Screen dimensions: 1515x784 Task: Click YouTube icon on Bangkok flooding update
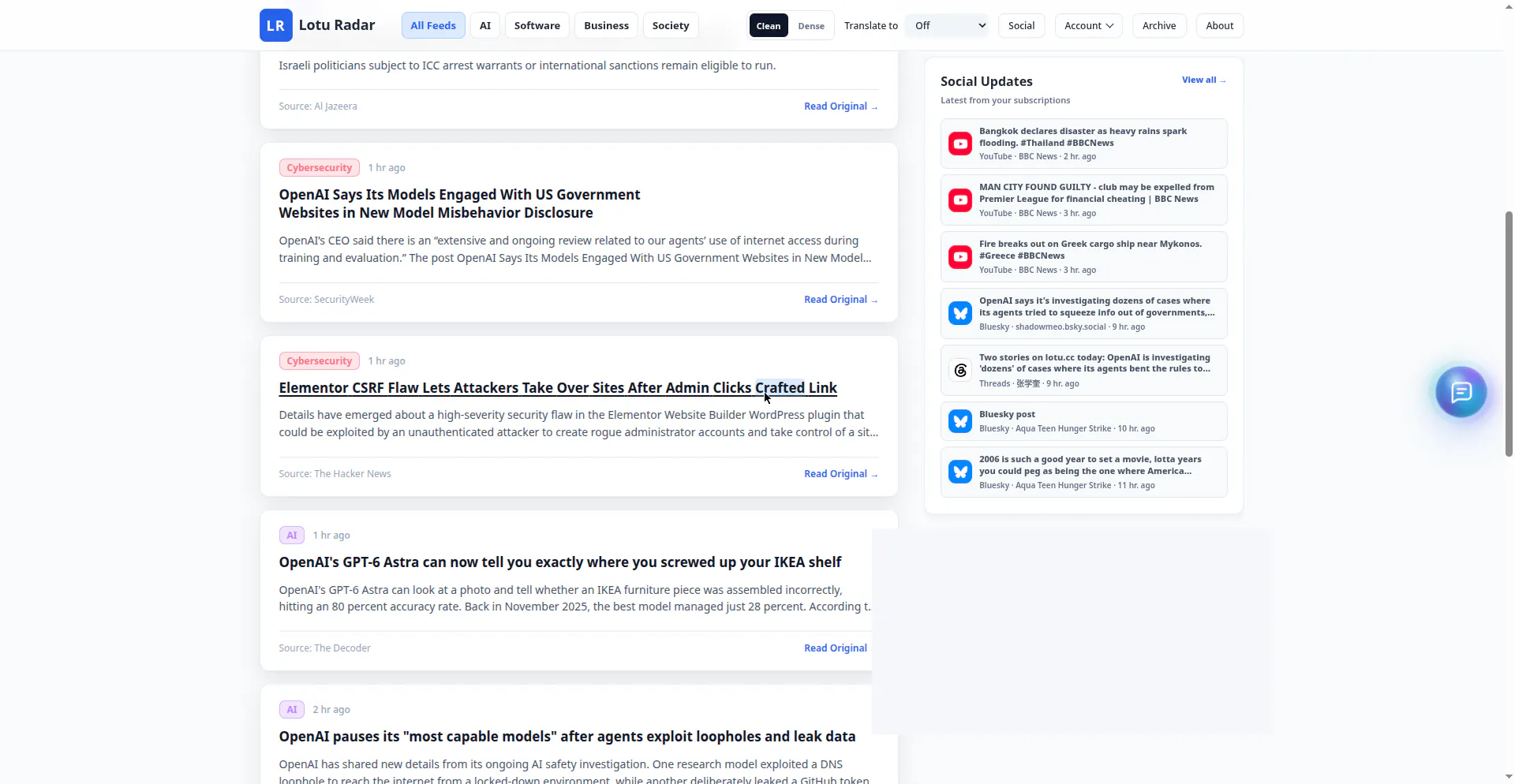(x=960, y=144)
